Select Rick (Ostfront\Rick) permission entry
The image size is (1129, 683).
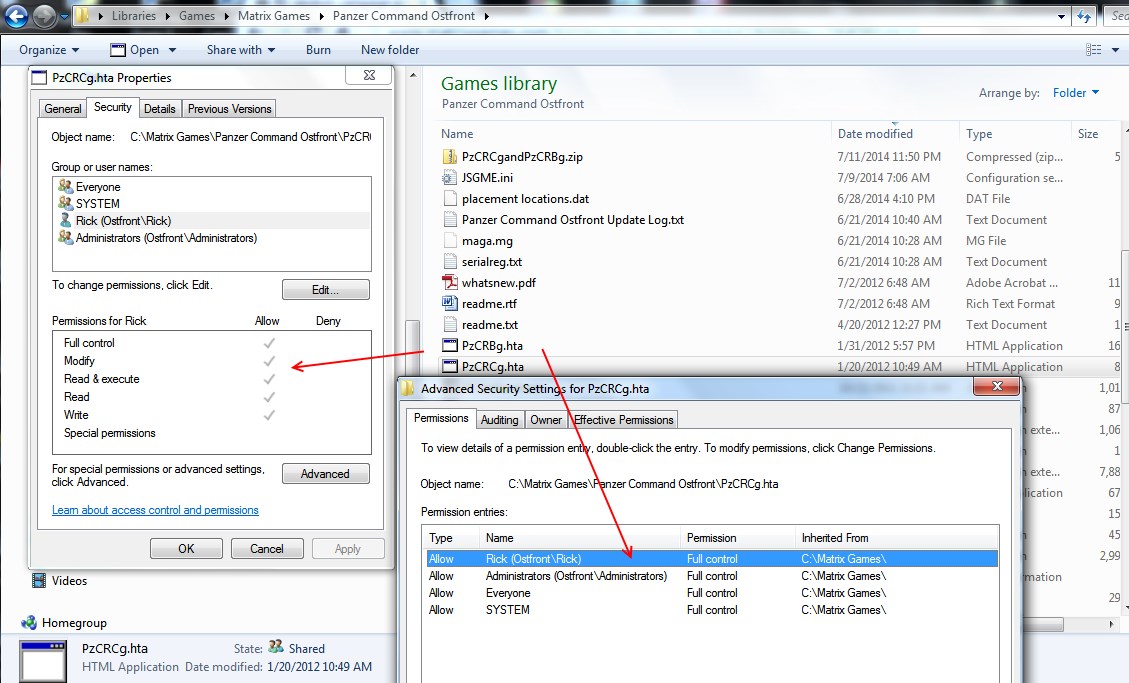point(712,558)
